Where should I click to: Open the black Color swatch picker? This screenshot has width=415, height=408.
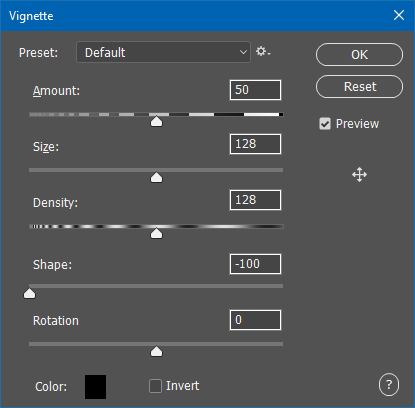95,387
